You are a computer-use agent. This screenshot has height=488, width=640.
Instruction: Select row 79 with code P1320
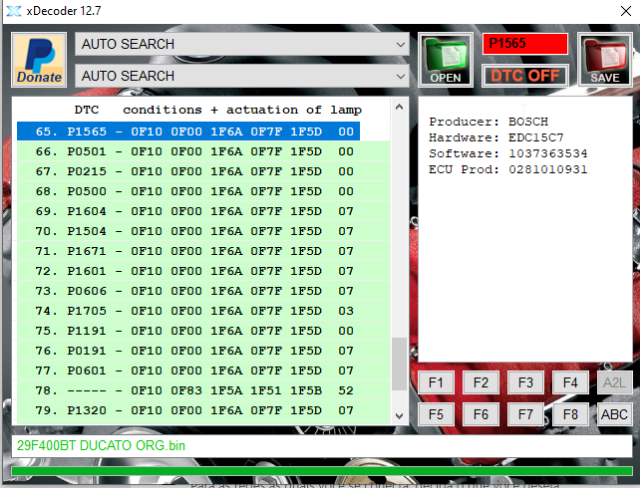(x=188, y=411)
